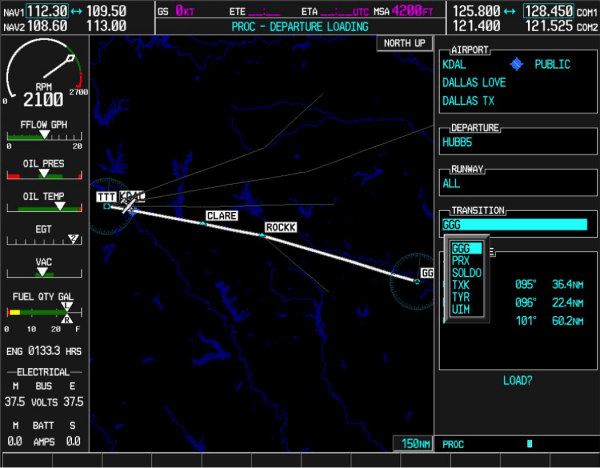
Task: Click DALLAS LOVE airport name
Action: click(474, 83)
